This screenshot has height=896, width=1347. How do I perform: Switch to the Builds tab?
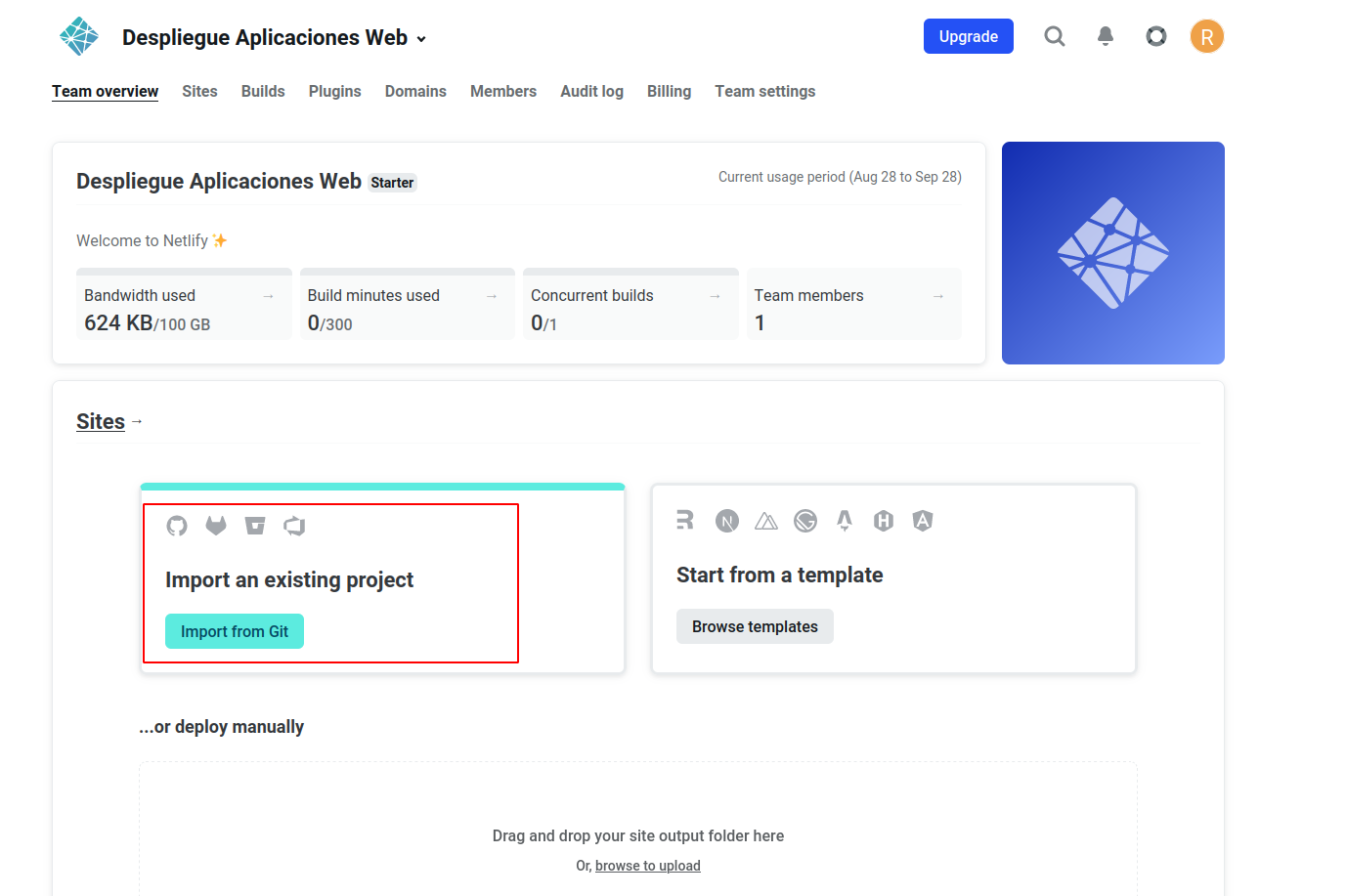click(263, 92)
